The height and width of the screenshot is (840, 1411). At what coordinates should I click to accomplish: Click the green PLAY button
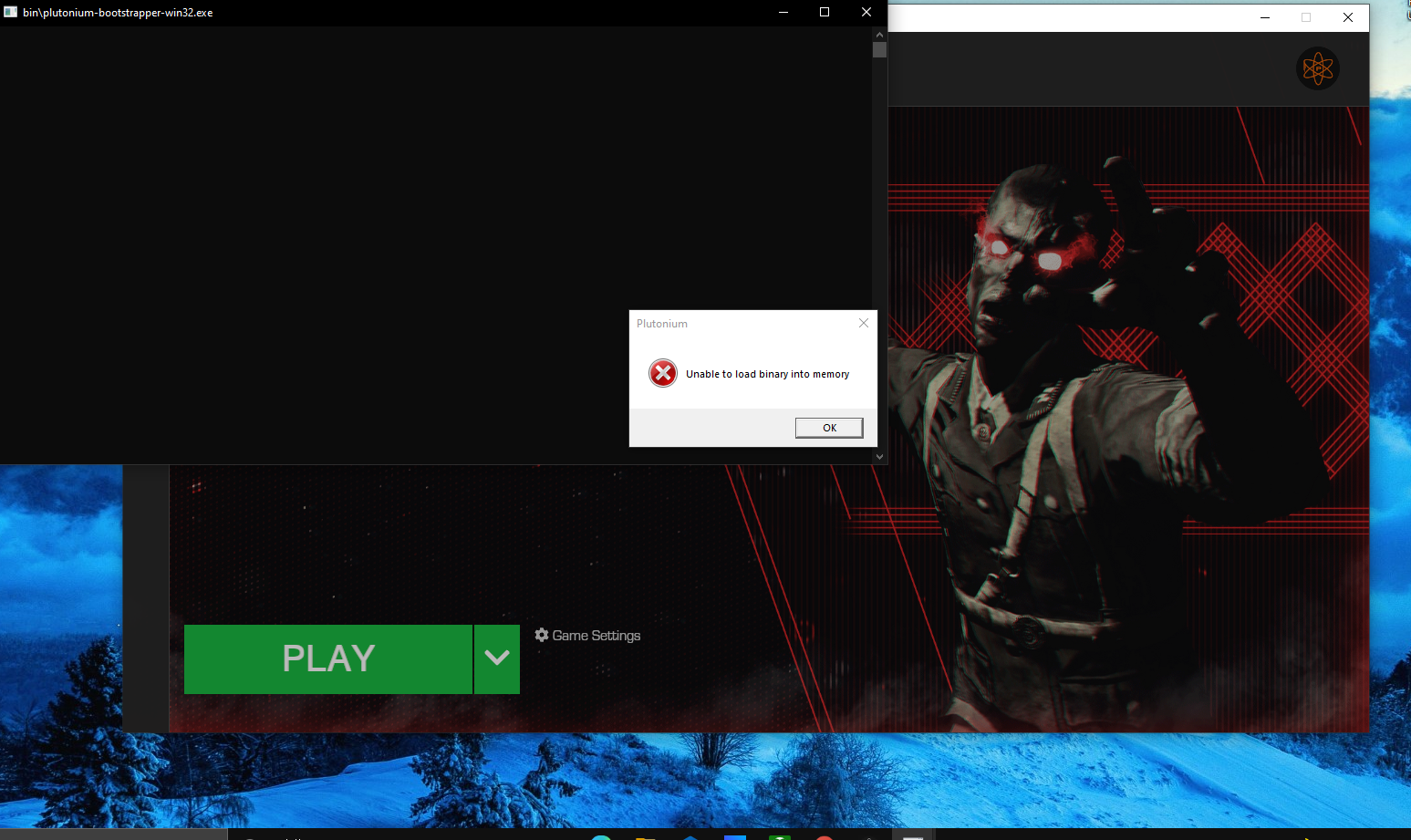(328, 659)
